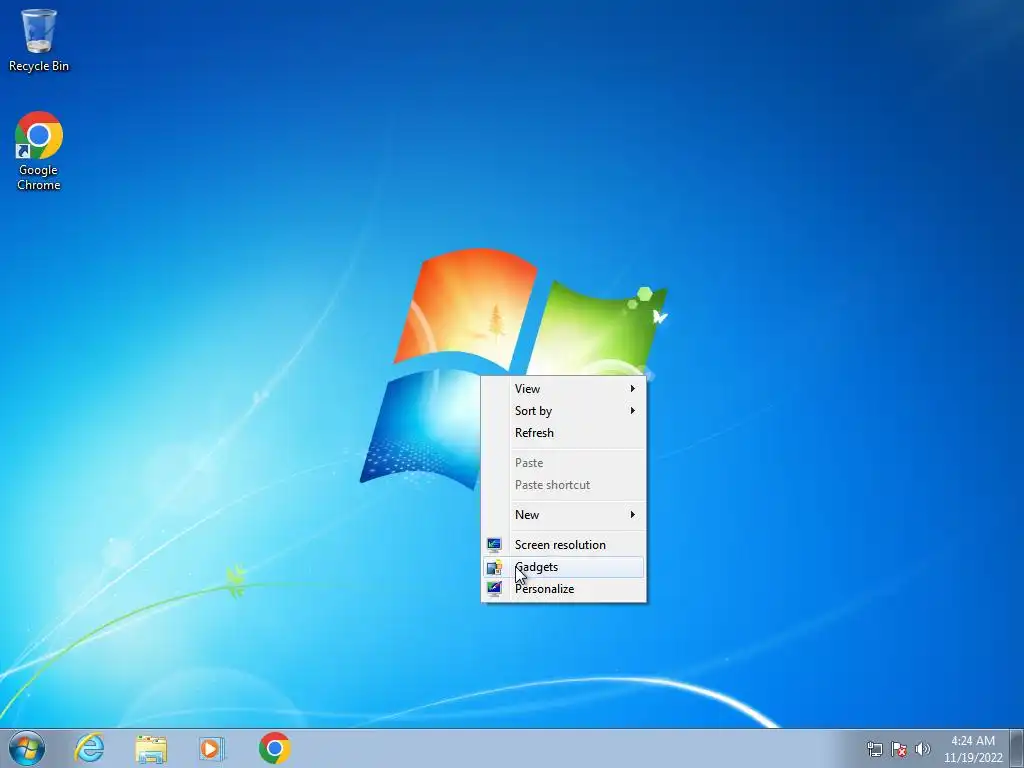Click the View submenu arrow
This screenshot has width=1024, height=768.
[632, 389]
